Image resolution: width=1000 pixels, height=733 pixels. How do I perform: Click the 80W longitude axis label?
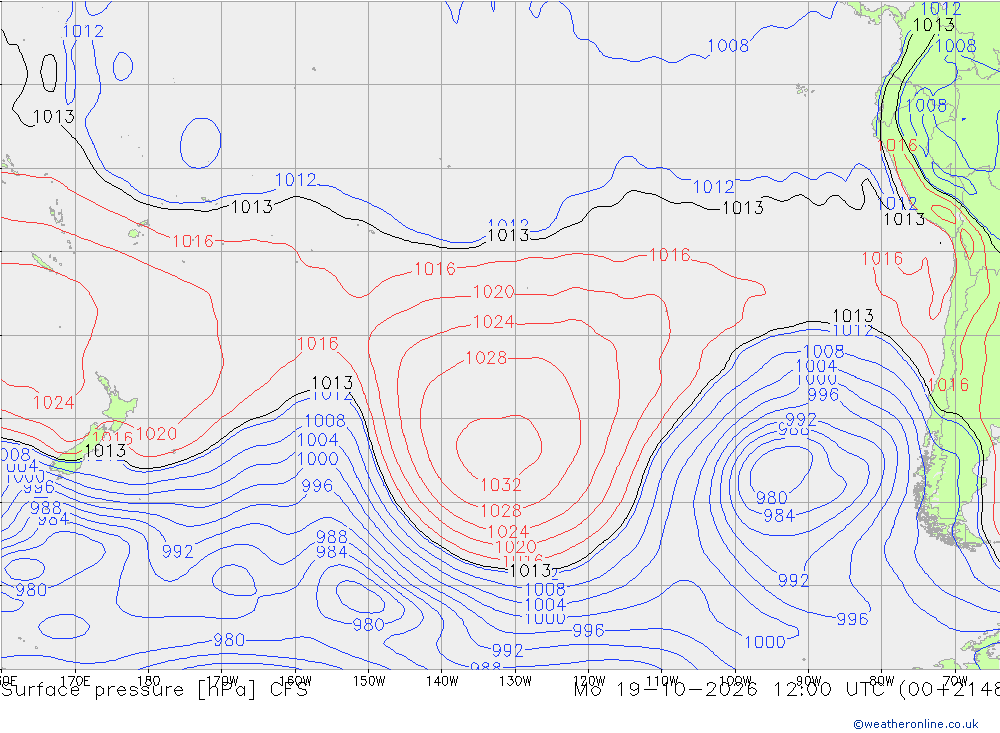click(x=882, y=681)
